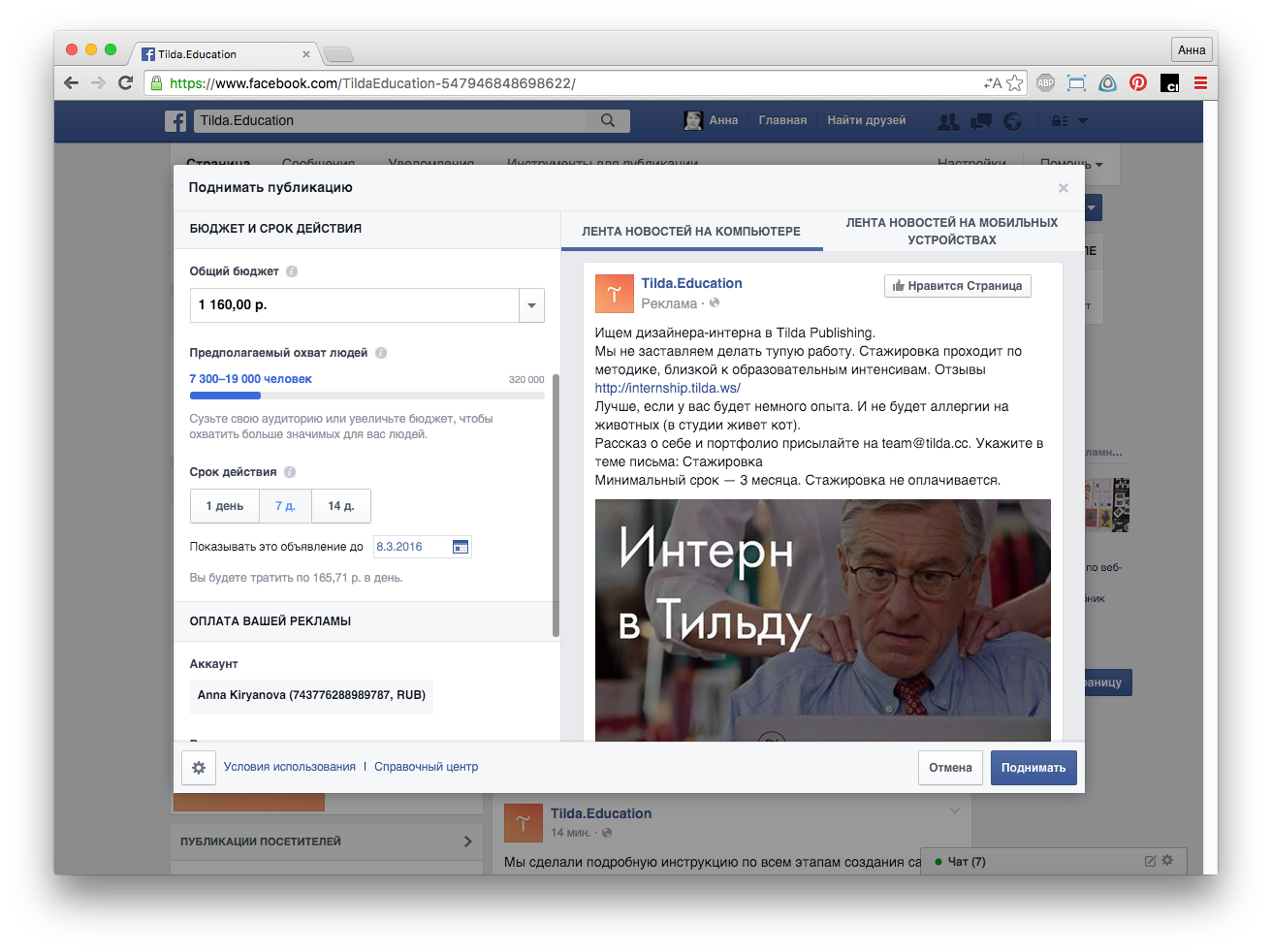Viewport: 1272px width, 952px height.
Task: Select the 14 д. duration option
Action: [x=341, y=506]
